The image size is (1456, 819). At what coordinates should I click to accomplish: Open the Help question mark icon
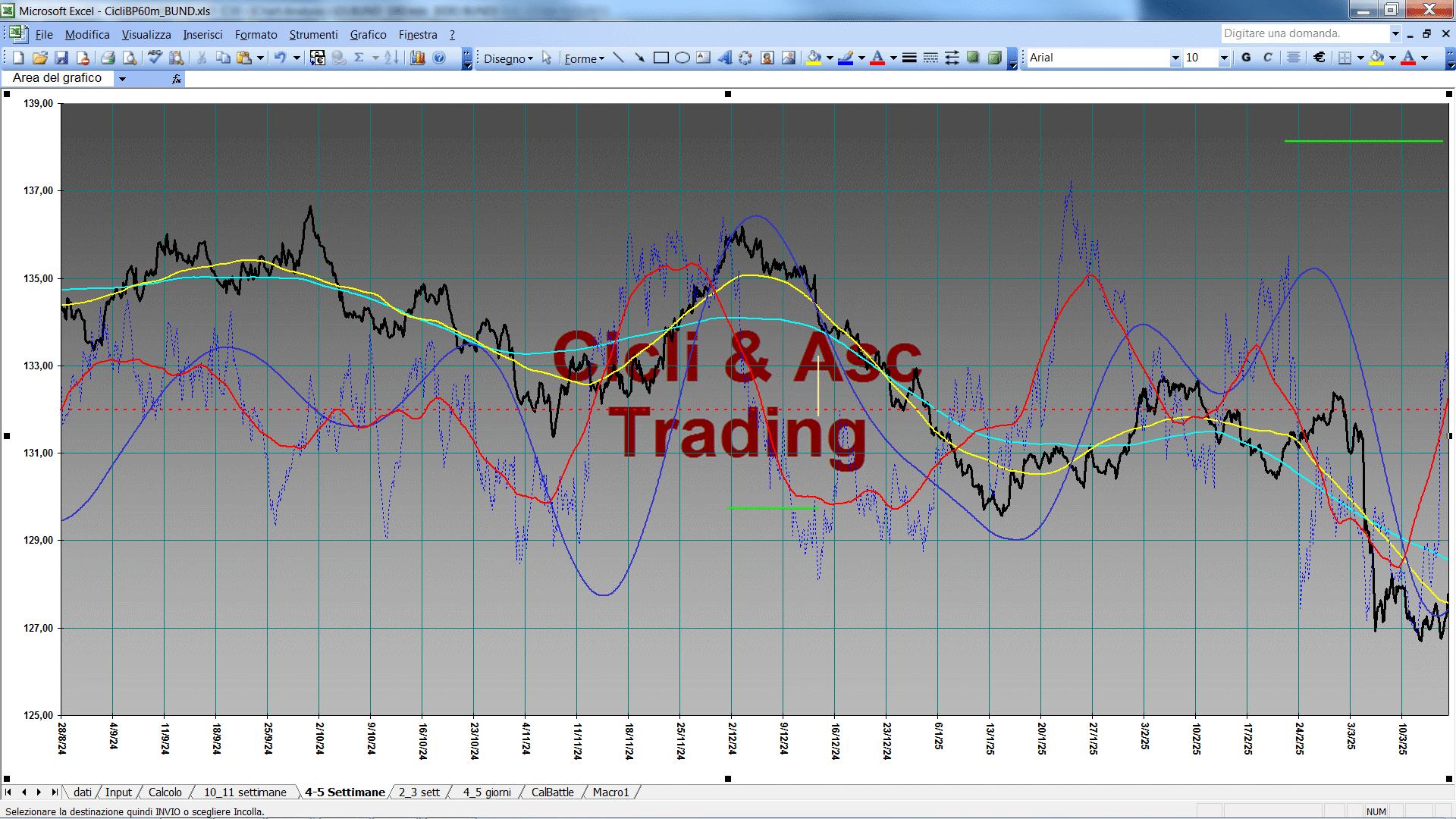(439, 58)
